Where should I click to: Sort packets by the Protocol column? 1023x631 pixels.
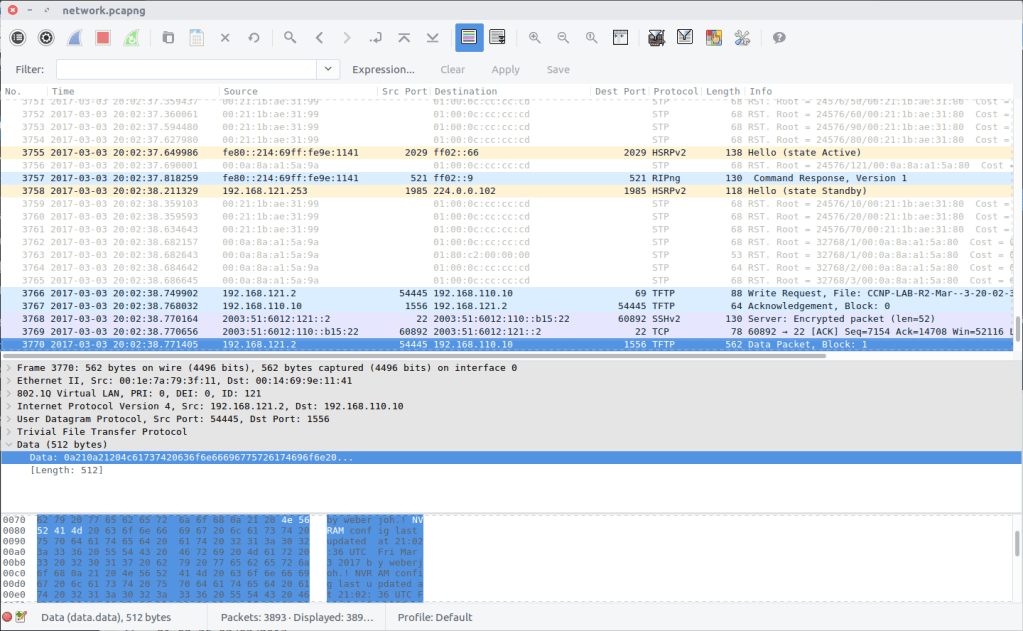676,91
